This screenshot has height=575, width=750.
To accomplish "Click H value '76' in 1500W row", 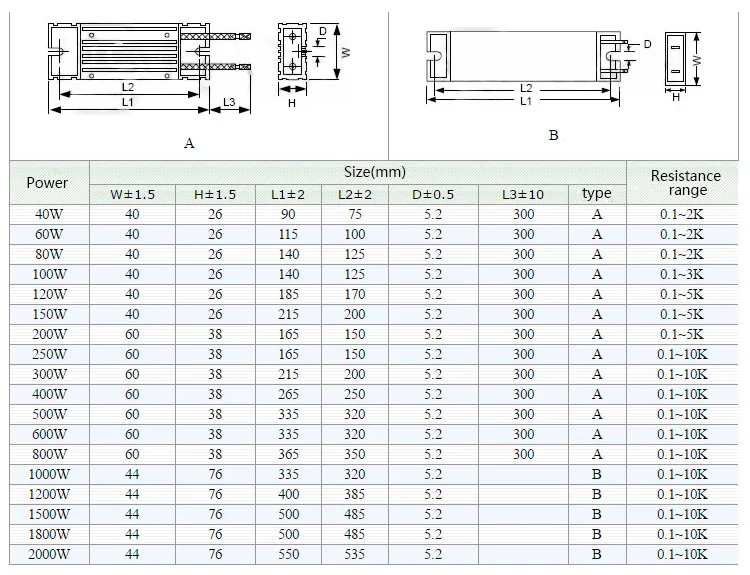I will (215, 514).
